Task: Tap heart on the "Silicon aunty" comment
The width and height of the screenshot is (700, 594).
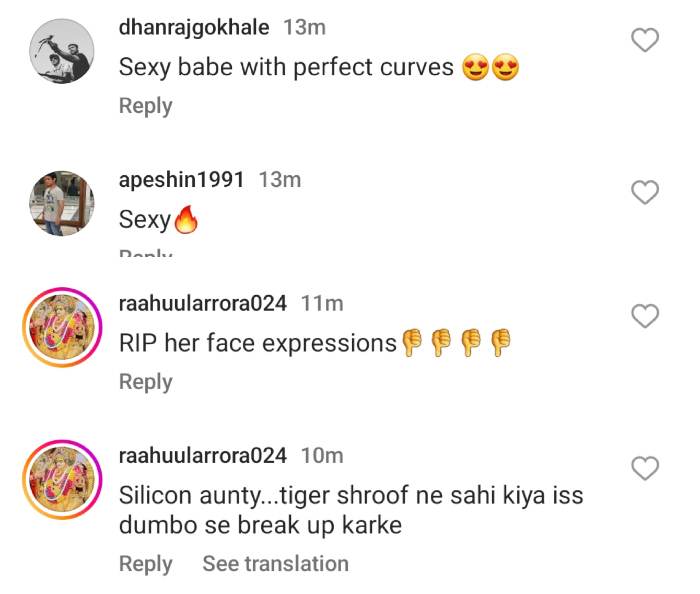Action: (x=646, y=468)
